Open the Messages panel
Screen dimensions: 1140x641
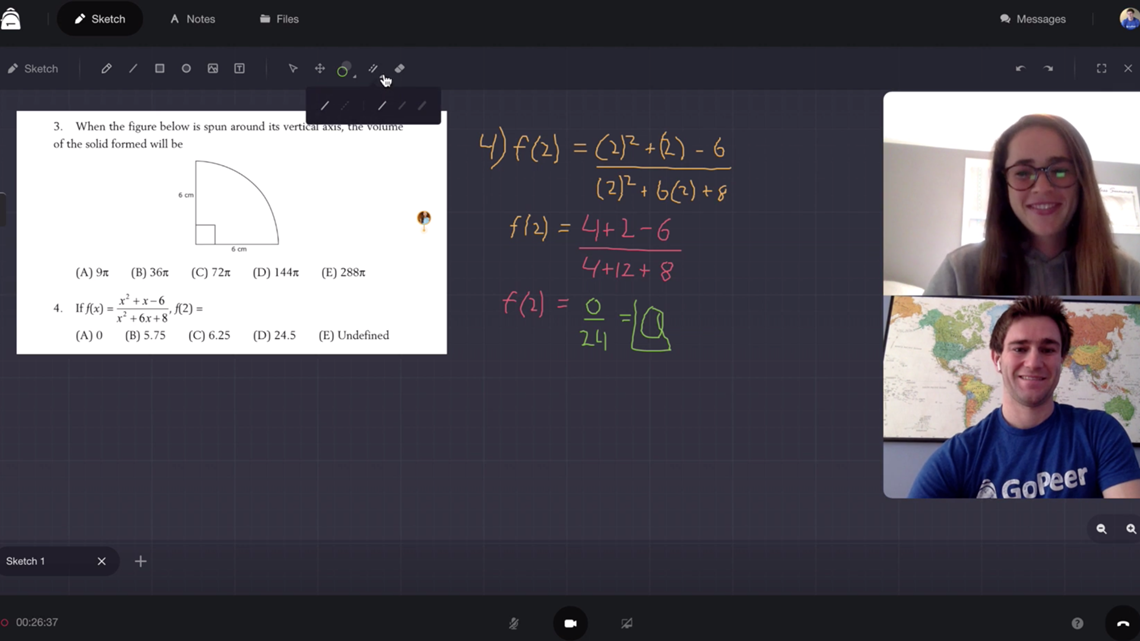click(1033, 19)
